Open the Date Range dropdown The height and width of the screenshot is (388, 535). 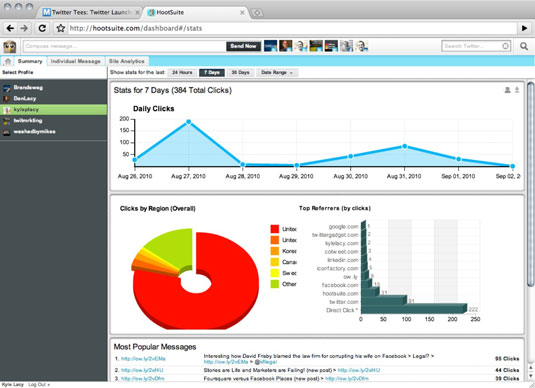pyautogui.click(x=277, y=73)
